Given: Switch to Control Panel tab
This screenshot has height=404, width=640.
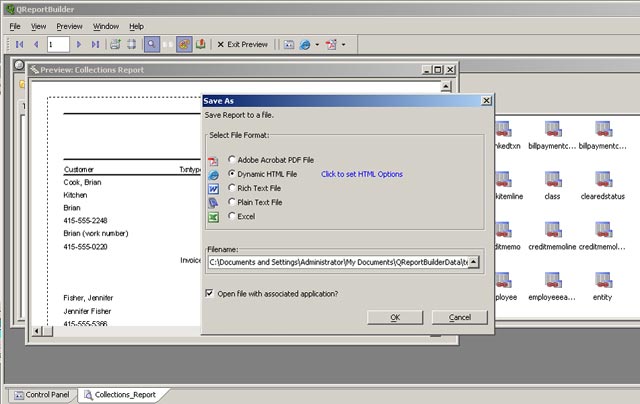Looking at the screenshot, I should click(42, 395).
